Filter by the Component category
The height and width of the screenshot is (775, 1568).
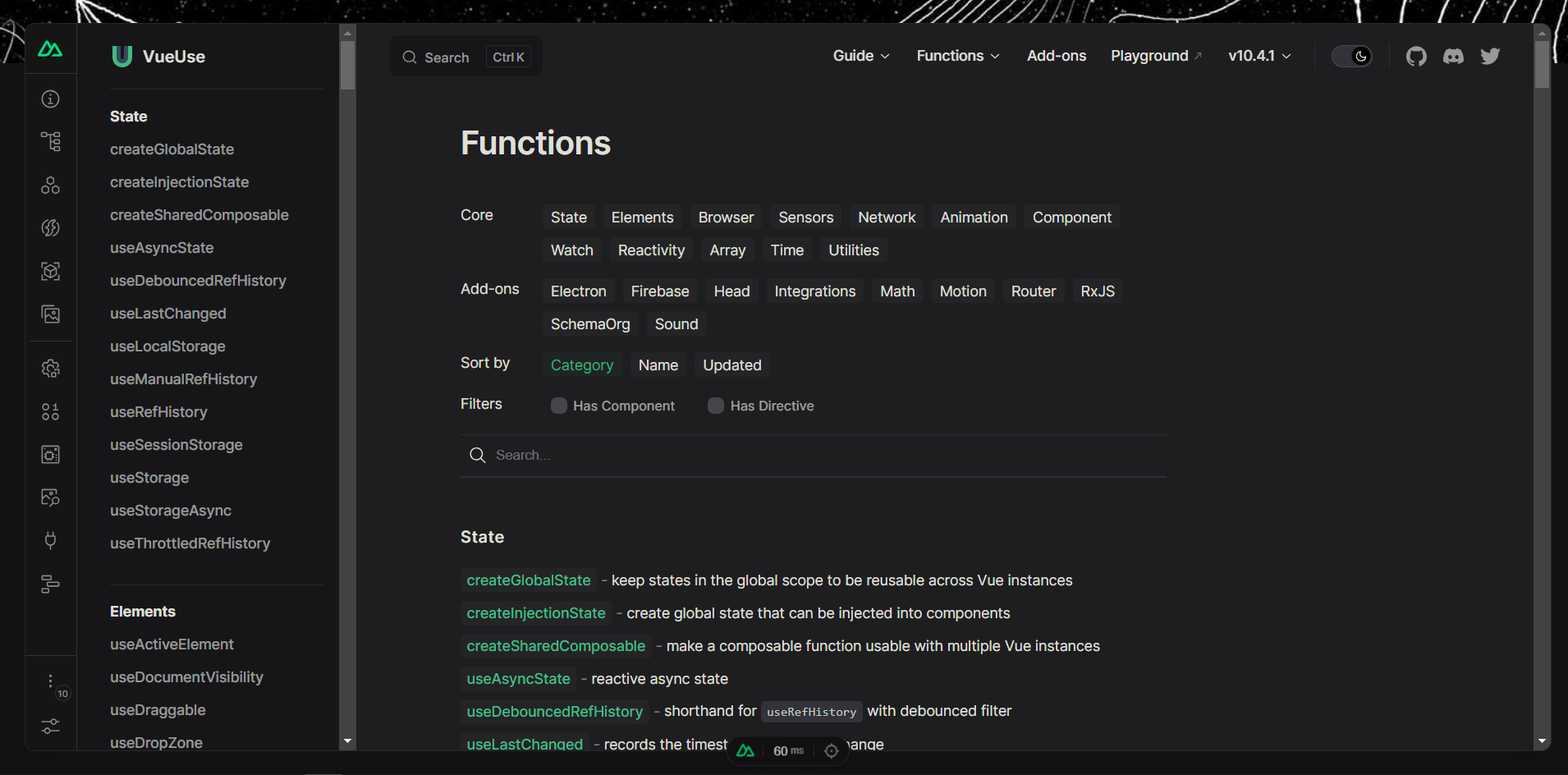click(x=1072, y=218)
